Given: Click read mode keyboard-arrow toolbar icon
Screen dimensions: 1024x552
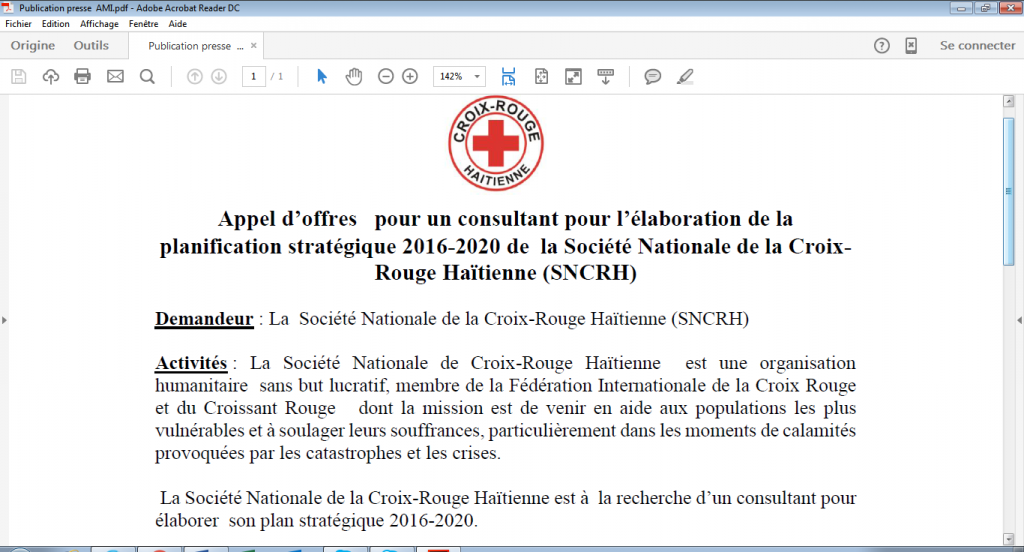Looking at the screenshot, I should [x=605, y=76].
